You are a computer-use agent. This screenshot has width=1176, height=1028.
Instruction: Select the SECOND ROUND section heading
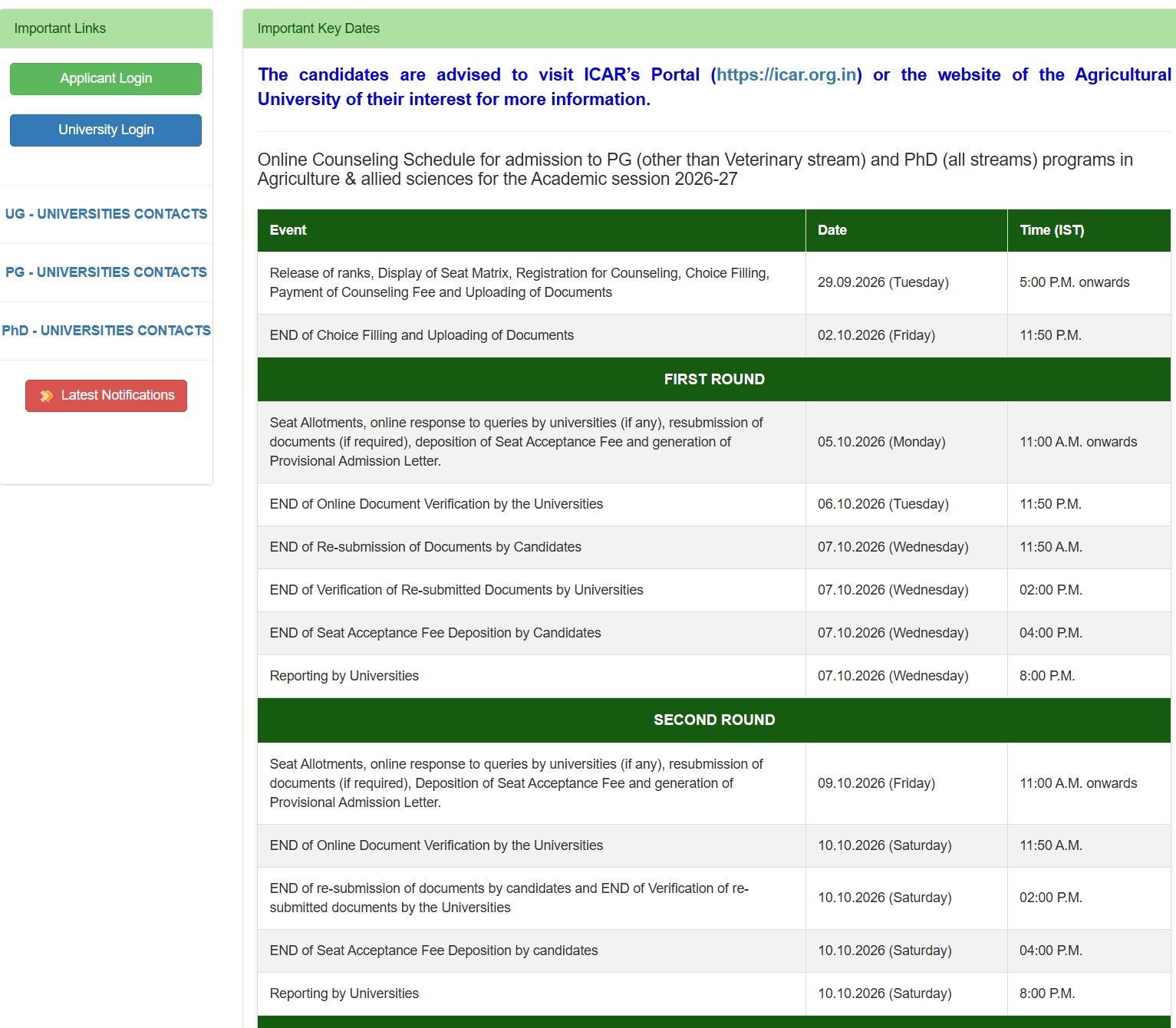[714, 720]
